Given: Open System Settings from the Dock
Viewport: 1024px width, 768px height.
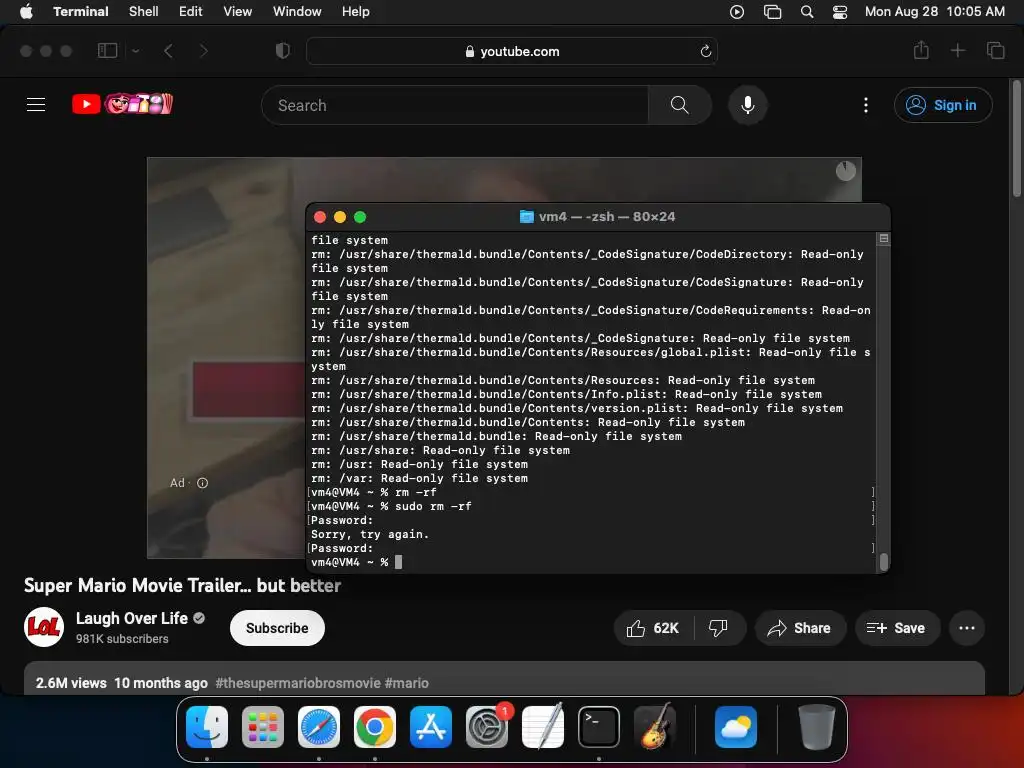Looking at the screenshot, I should pyautogui.click(x=487, y=727).
